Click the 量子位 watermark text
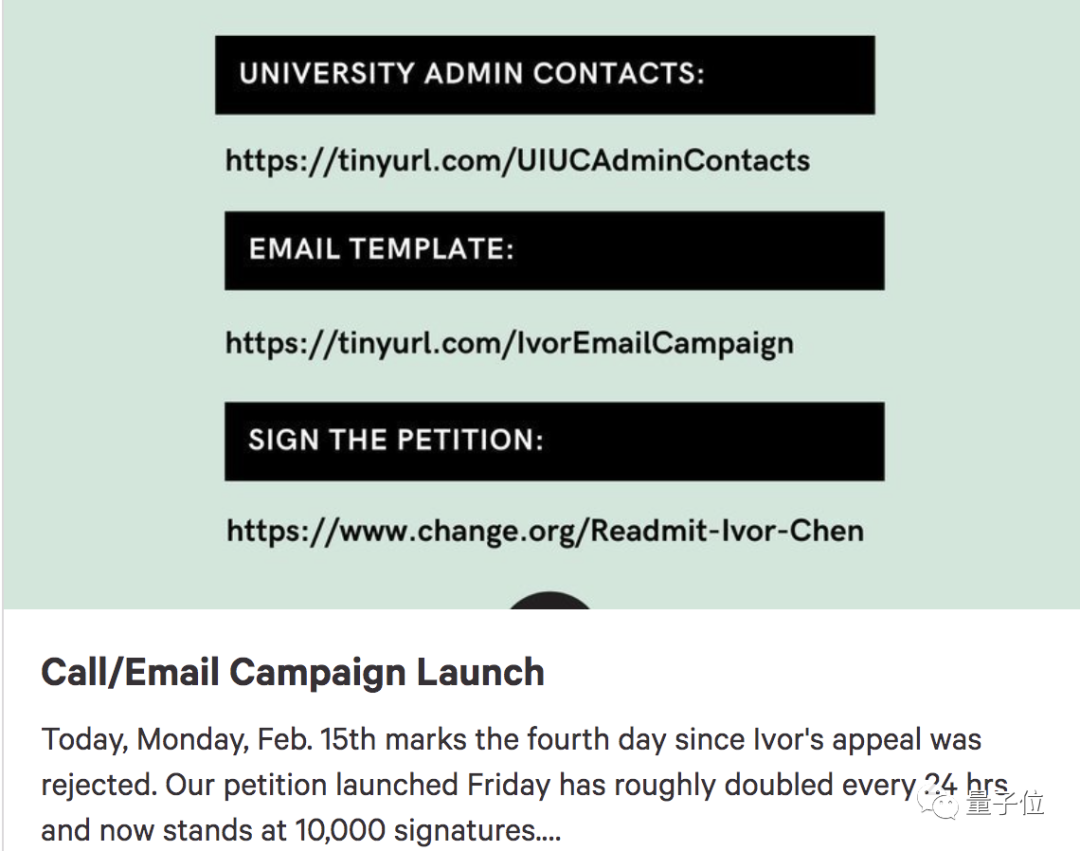 point(1005,802)
